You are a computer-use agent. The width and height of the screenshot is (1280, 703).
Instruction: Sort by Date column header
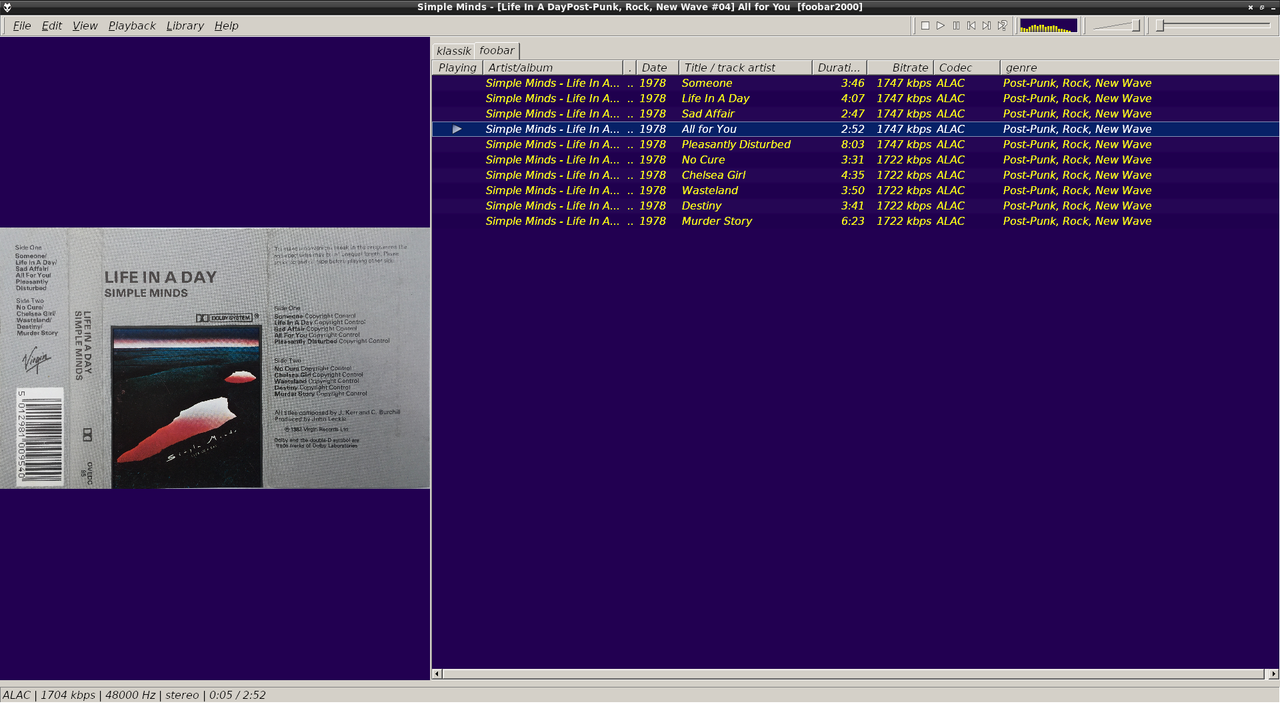pyautogui.click(x=657, y=67)
